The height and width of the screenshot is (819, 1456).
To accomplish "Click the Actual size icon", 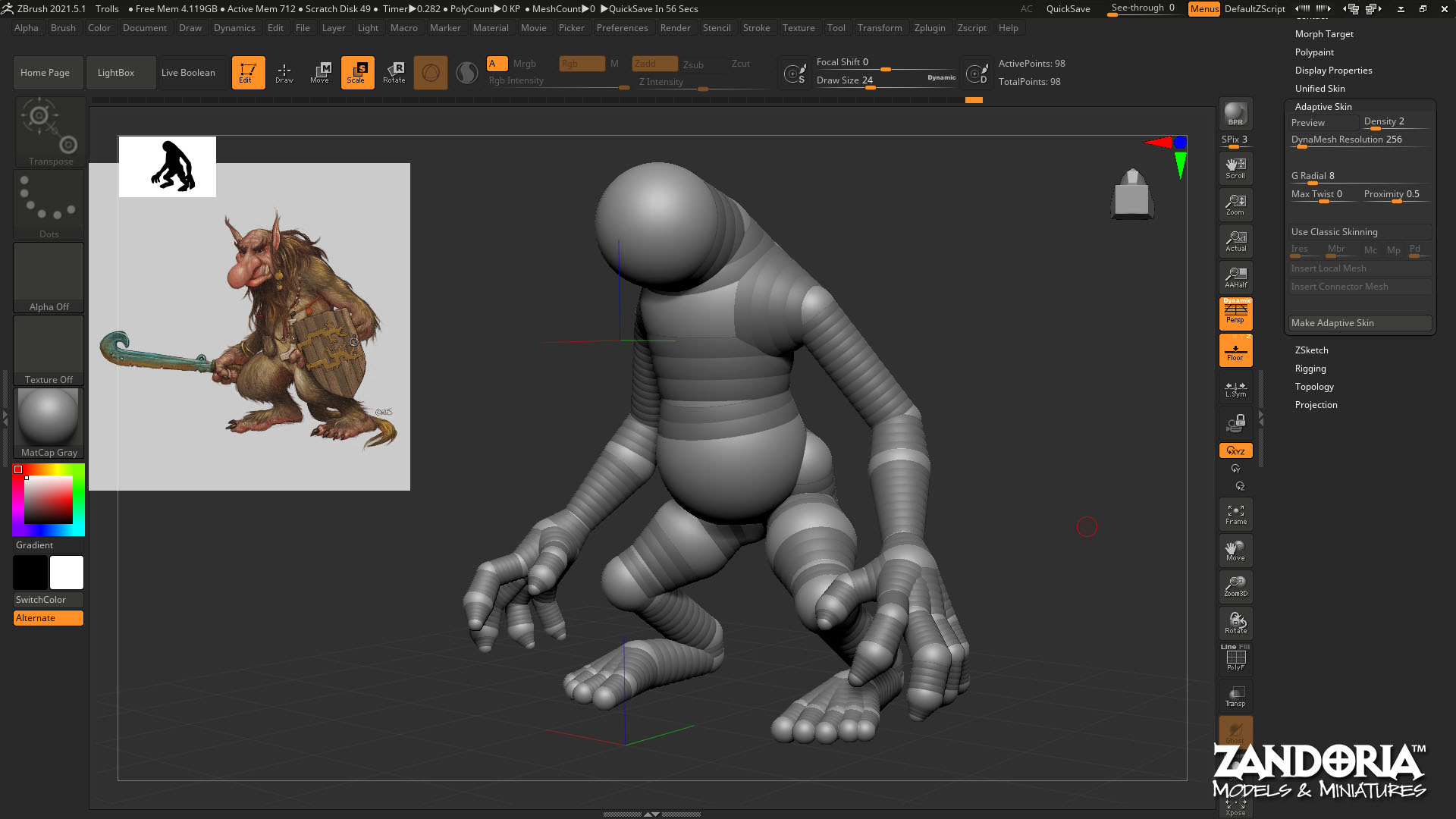I will click(x=1235, y=241).
